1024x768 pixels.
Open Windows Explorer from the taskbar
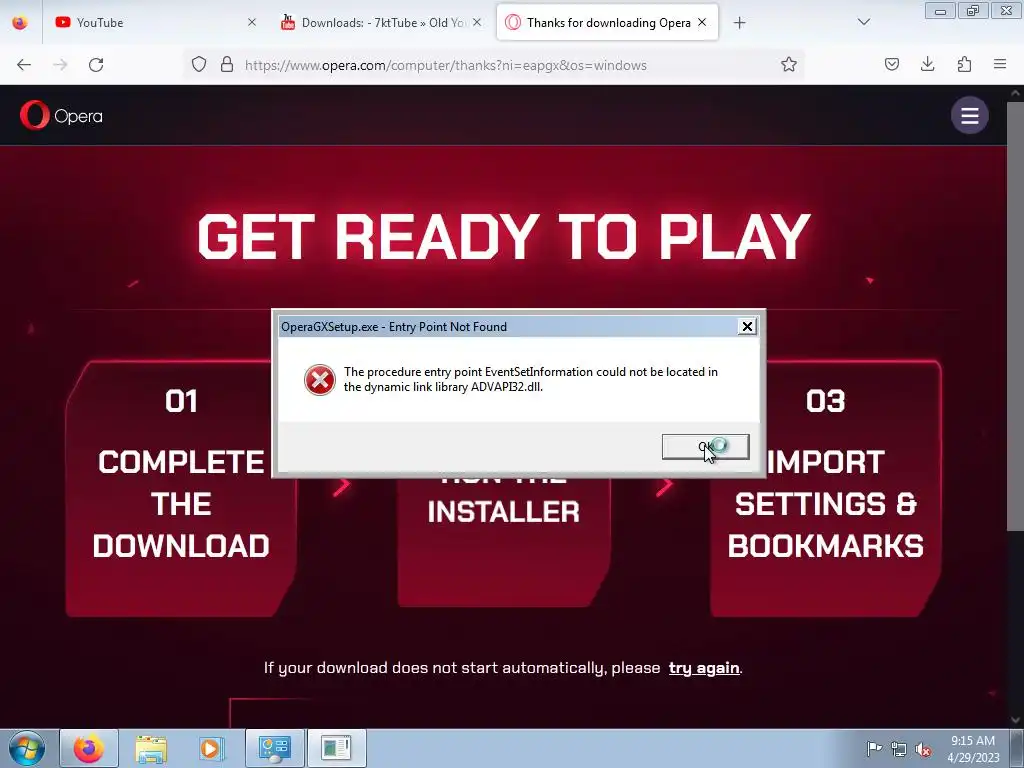[151, 748]
